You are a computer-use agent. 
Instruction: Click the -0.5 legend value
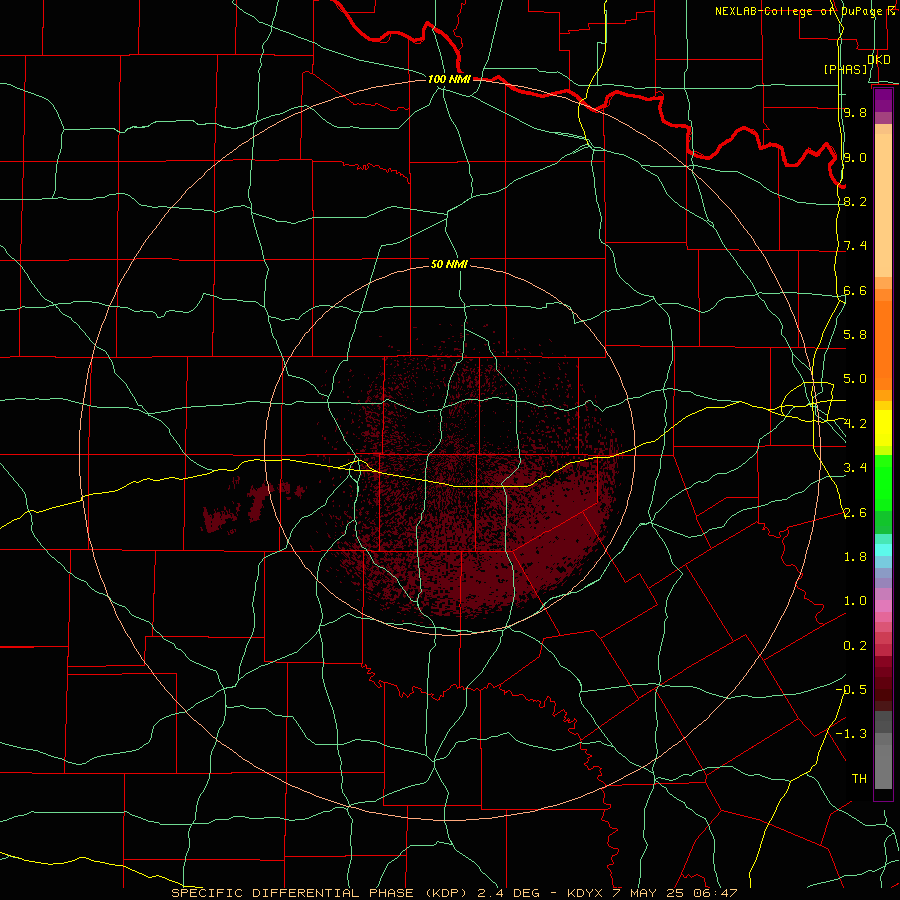(x=851, y=689)
